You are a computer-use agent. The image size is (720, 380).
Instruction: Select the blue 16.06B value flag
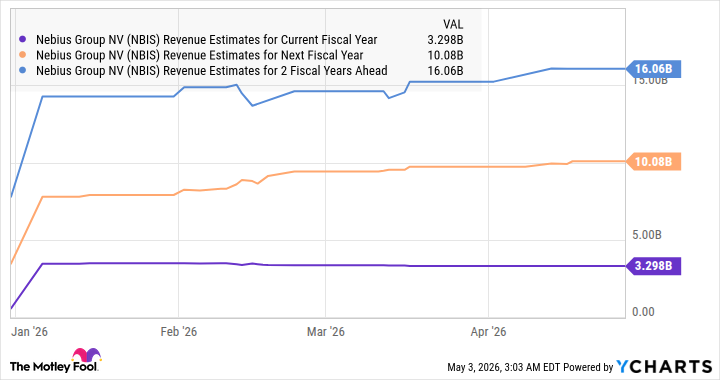(x=653, y=69)
